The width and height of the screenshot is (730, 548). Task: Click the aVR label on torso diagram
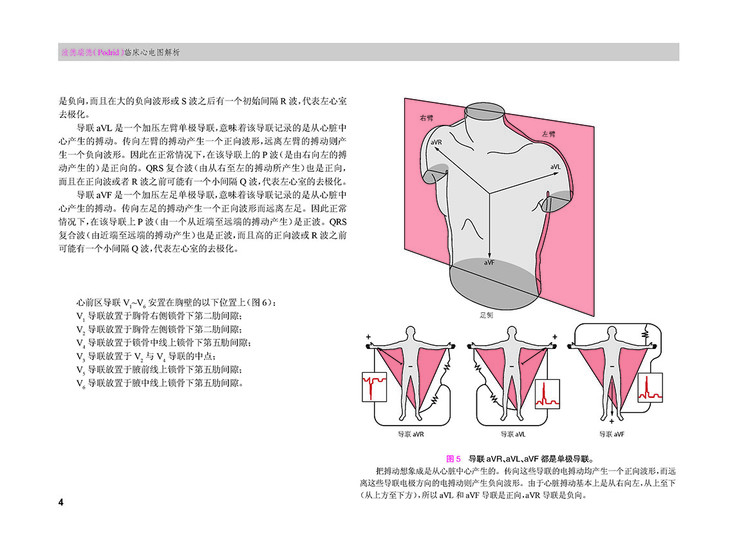tap(435, 143)
